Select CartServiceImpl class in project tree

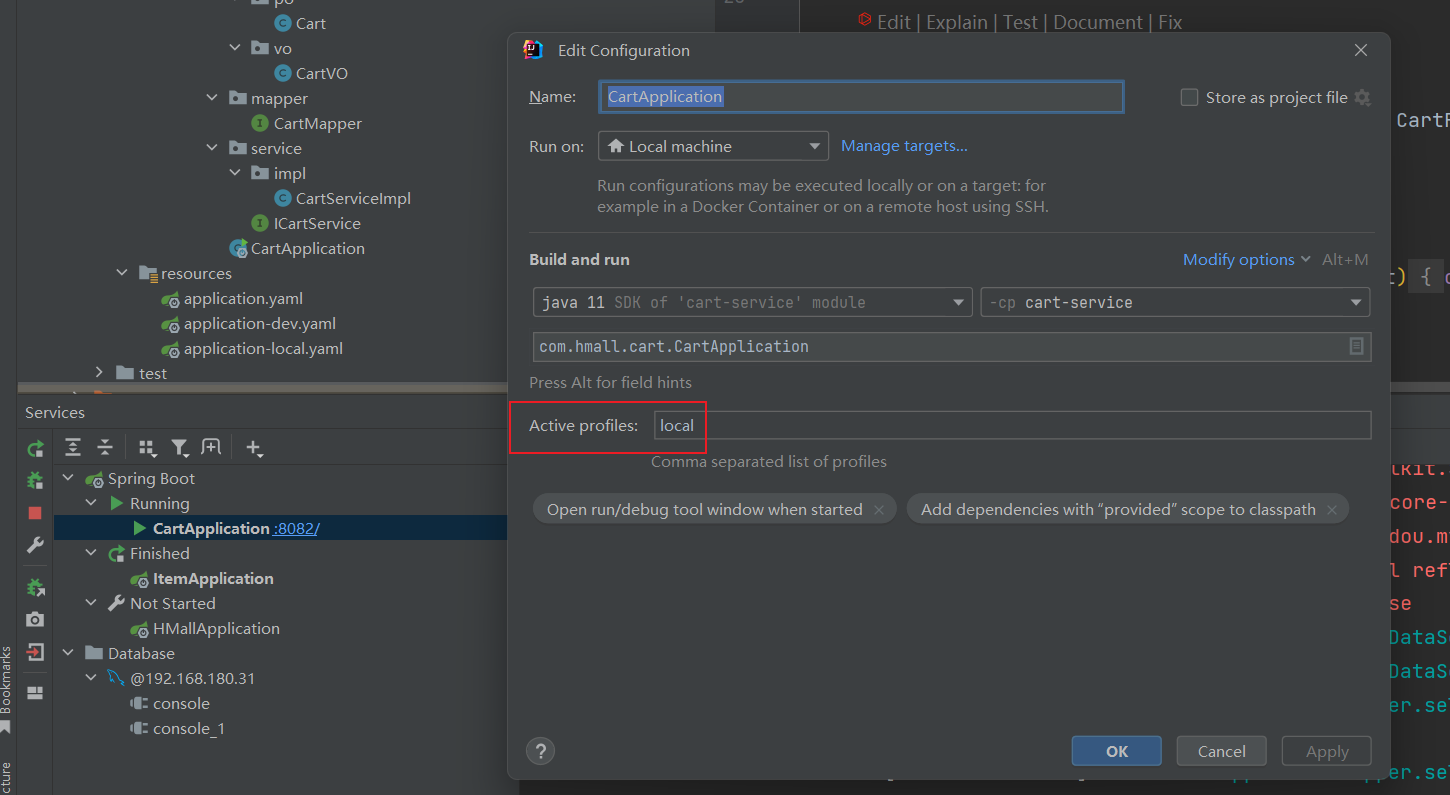pos(353,198)
